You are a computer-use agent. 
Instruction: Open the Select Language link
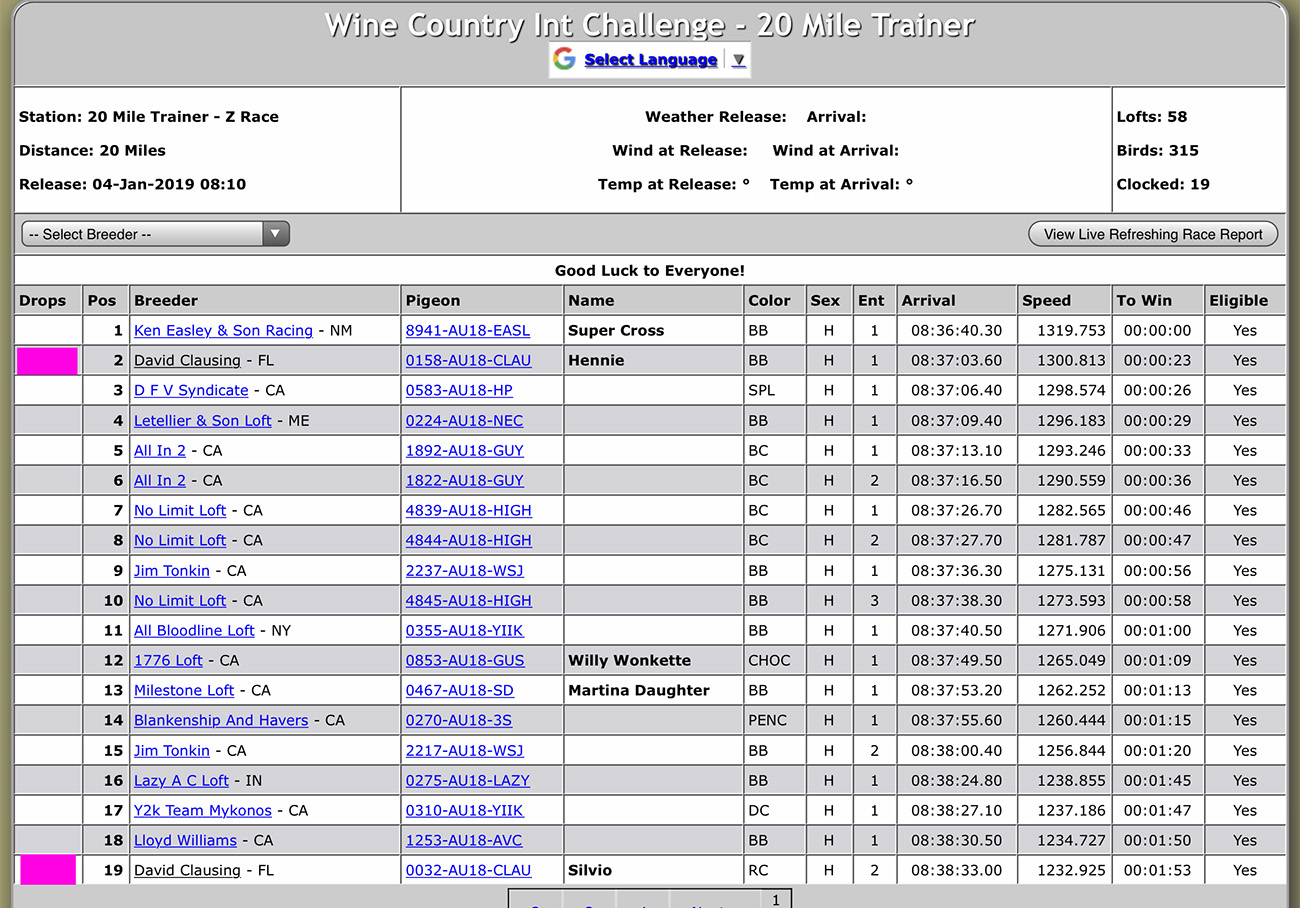650,60
